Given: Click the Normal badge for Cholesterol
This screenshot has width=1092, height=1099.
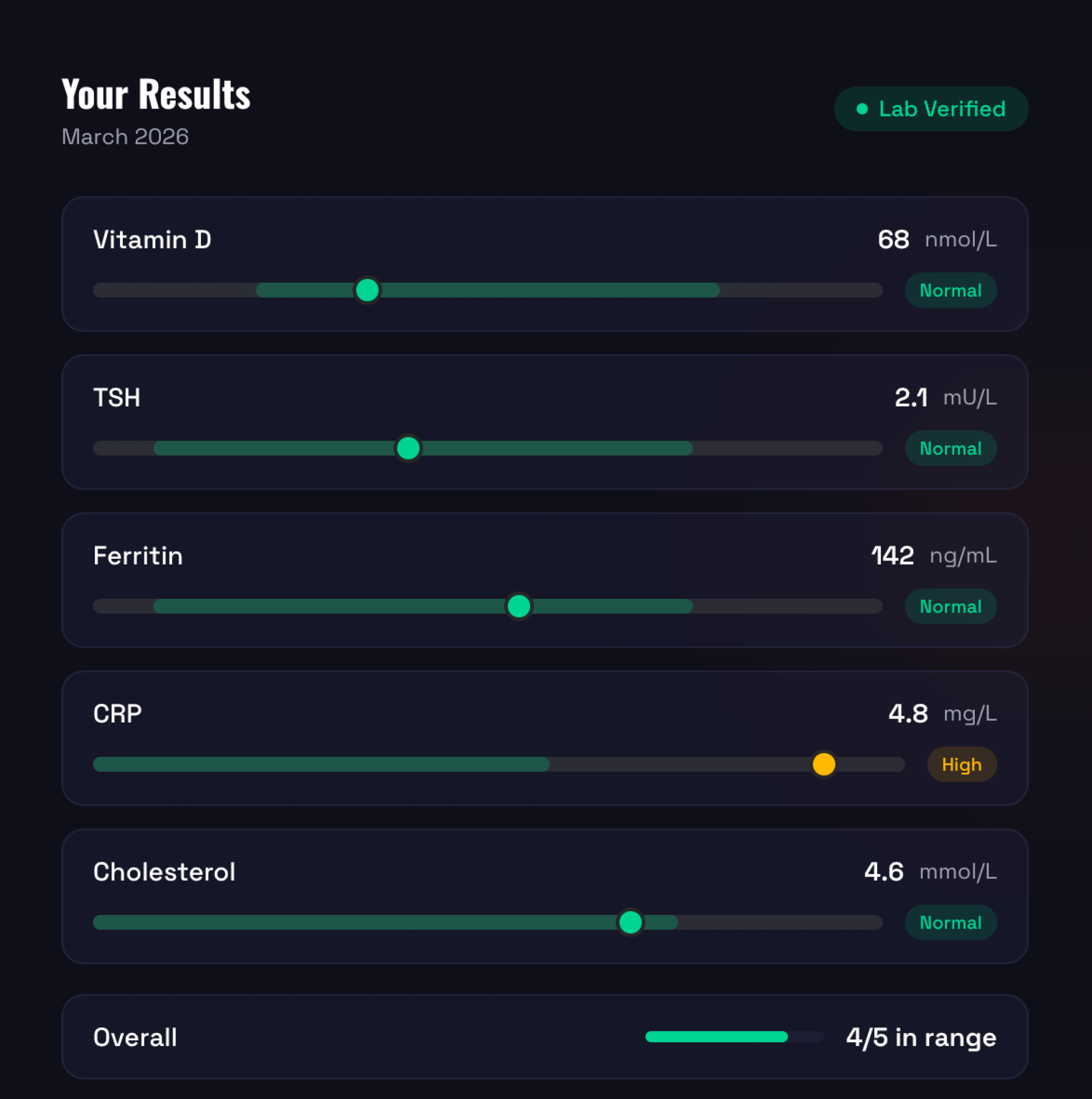Looking at the screenshot, I should pos(950,922).
